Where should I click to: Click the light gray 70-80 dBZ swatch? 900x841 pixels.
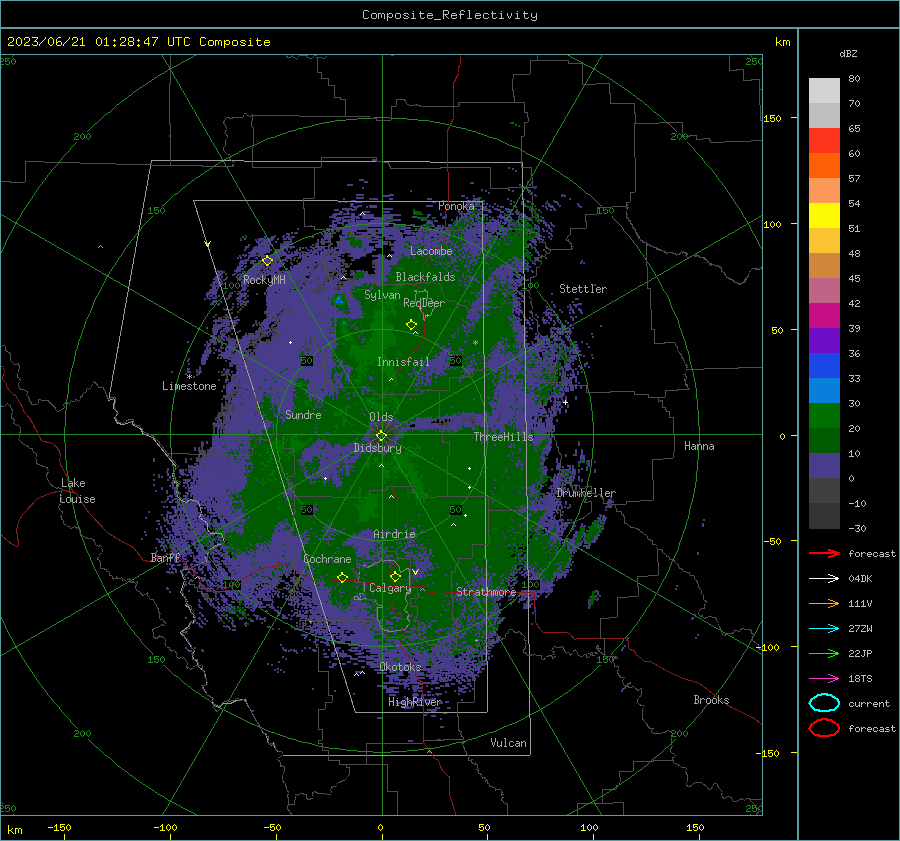[x=824, y=91]
